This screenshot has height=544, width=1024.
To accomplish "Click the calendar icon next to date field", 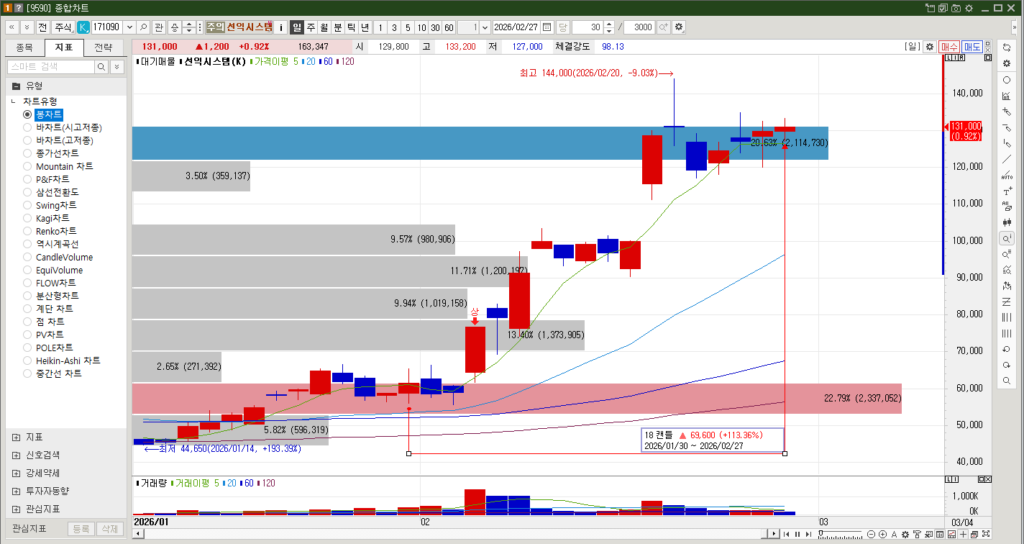I will [x=547, y=26].
